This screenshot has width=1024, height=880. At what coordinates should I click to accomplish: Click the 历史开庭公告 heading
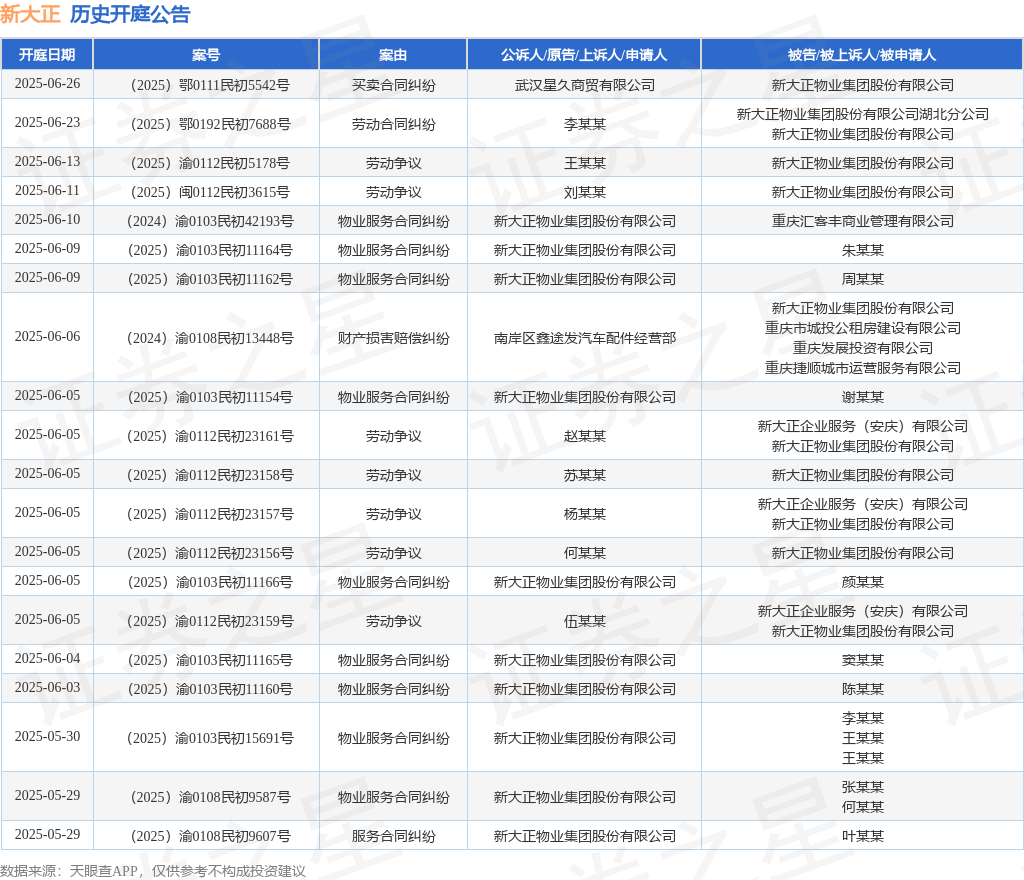pyautogui.click(x=130, y=14)
